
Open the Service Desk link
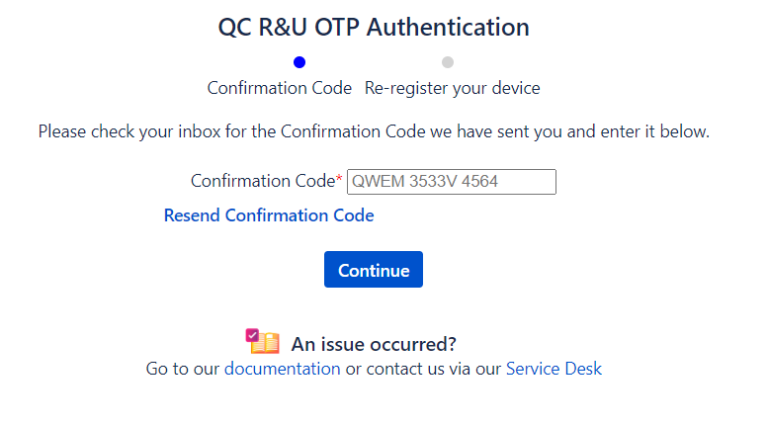pyautogui.click(x=553, y=368)
